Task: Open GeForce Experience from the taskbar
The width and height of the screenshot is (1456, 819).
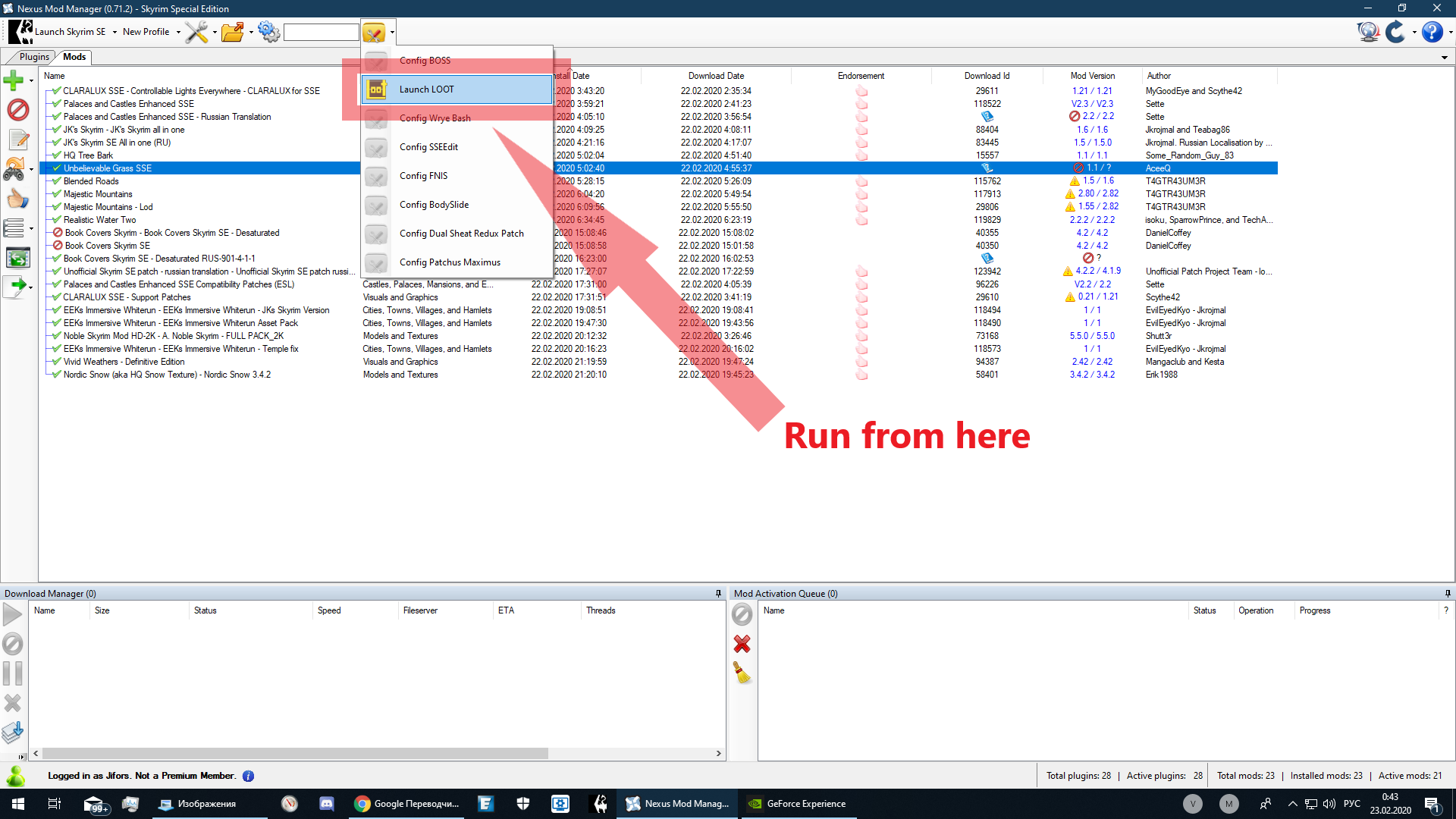Action: pyautogui.click(x=798, y=804)
